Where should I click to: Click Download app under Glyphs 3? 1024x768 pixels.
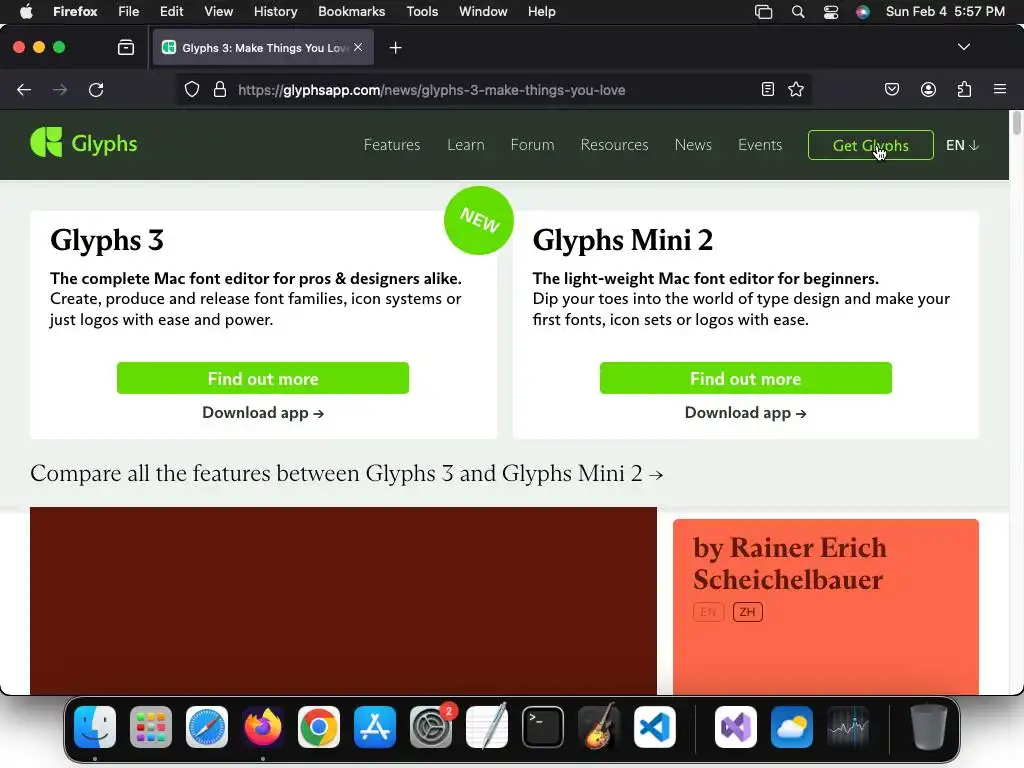tap(263, 413)
